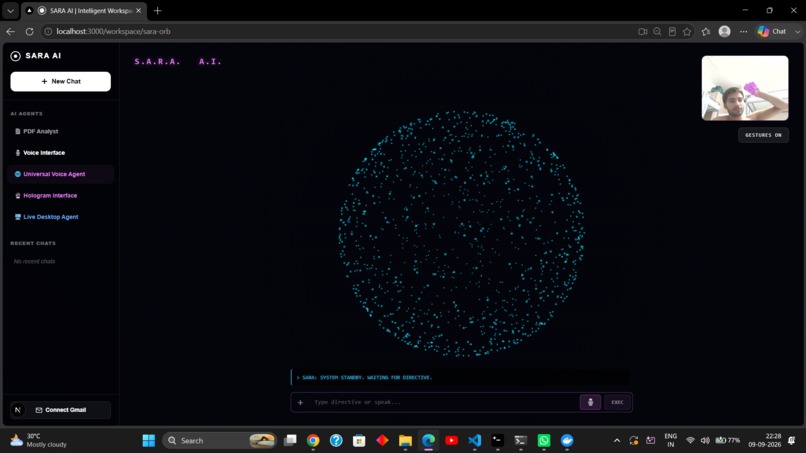The height and width of the screenshot is (453, 806).
Task: Show hidden system tray icons
Action: tap(617, 441)
